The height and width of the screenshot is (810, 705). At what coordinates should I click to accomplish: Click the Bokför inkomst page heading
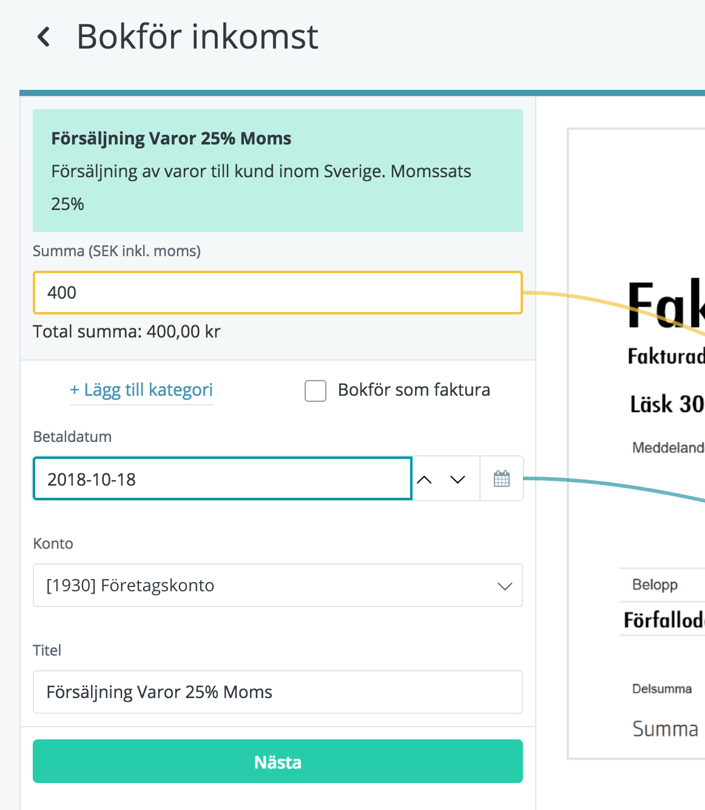(197, 37)
